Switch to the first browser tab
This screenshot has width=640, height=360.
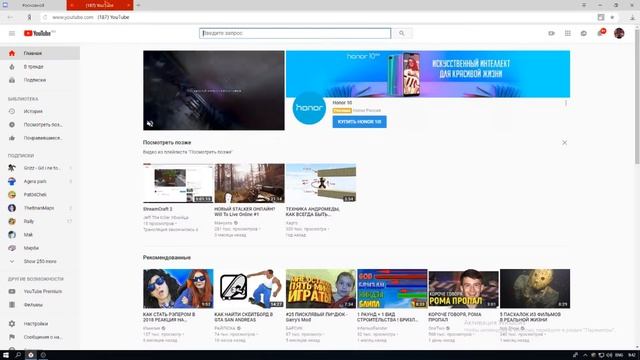tap(33, 5)
